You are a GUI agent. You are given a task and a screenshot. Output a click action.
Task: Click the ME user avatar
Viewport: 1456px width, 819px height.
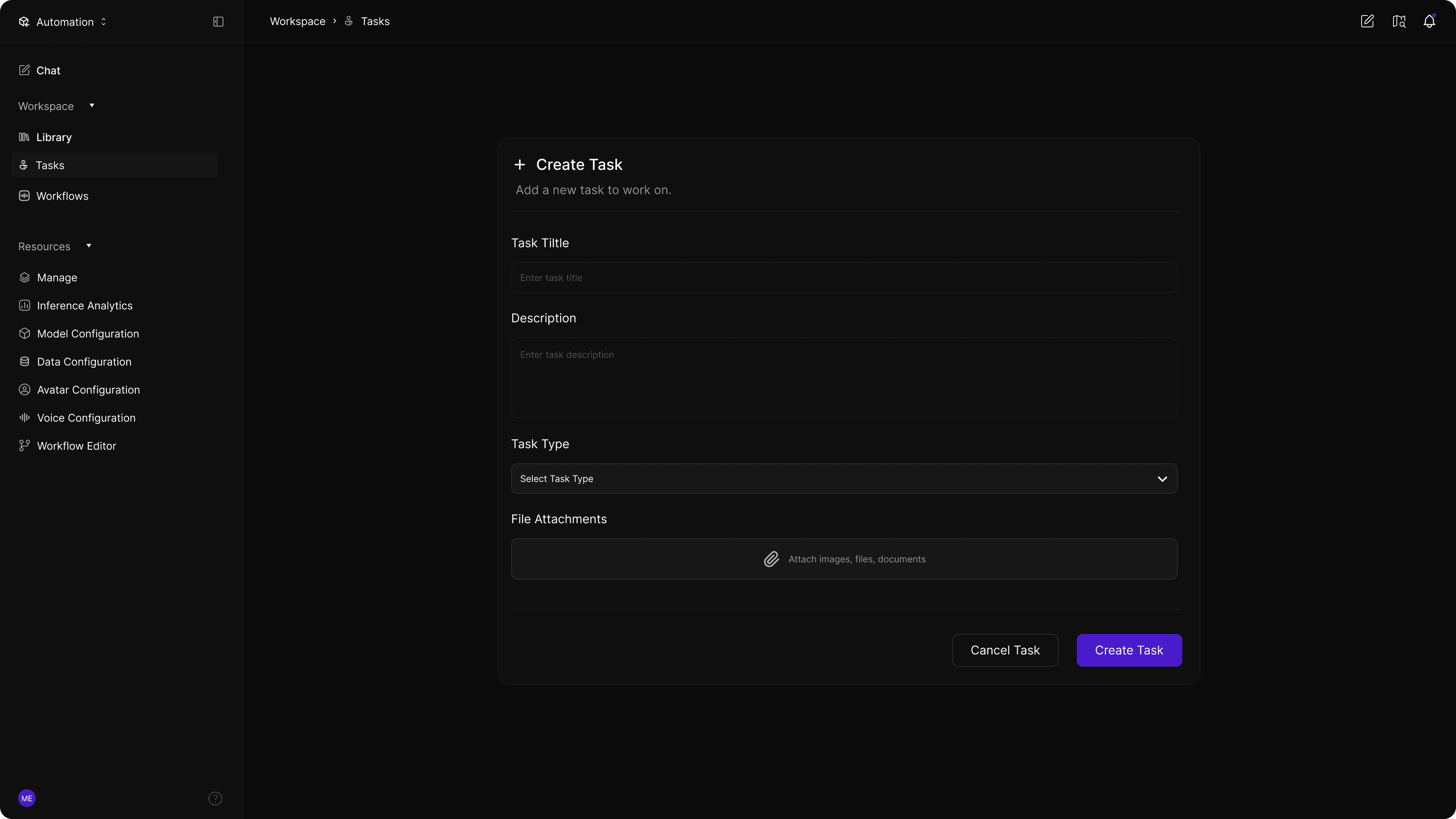tap(27, 798)
